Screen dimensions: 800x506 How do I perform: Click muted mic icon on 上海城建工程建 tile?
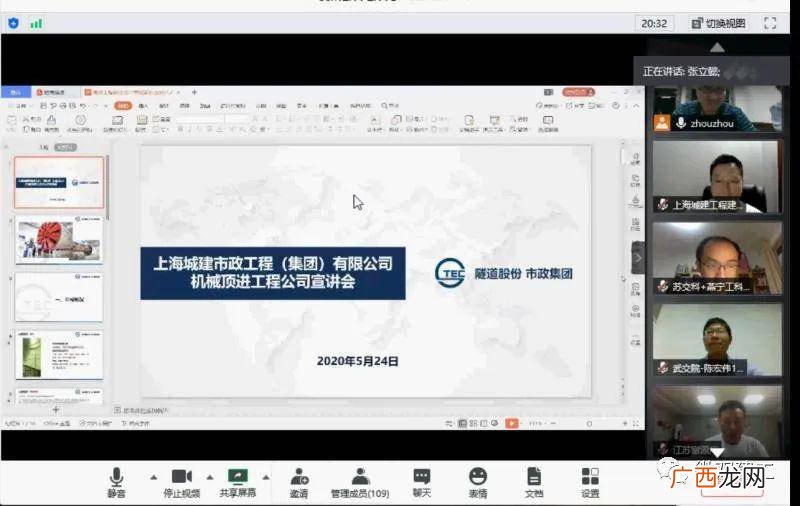(x=662, y=205)
